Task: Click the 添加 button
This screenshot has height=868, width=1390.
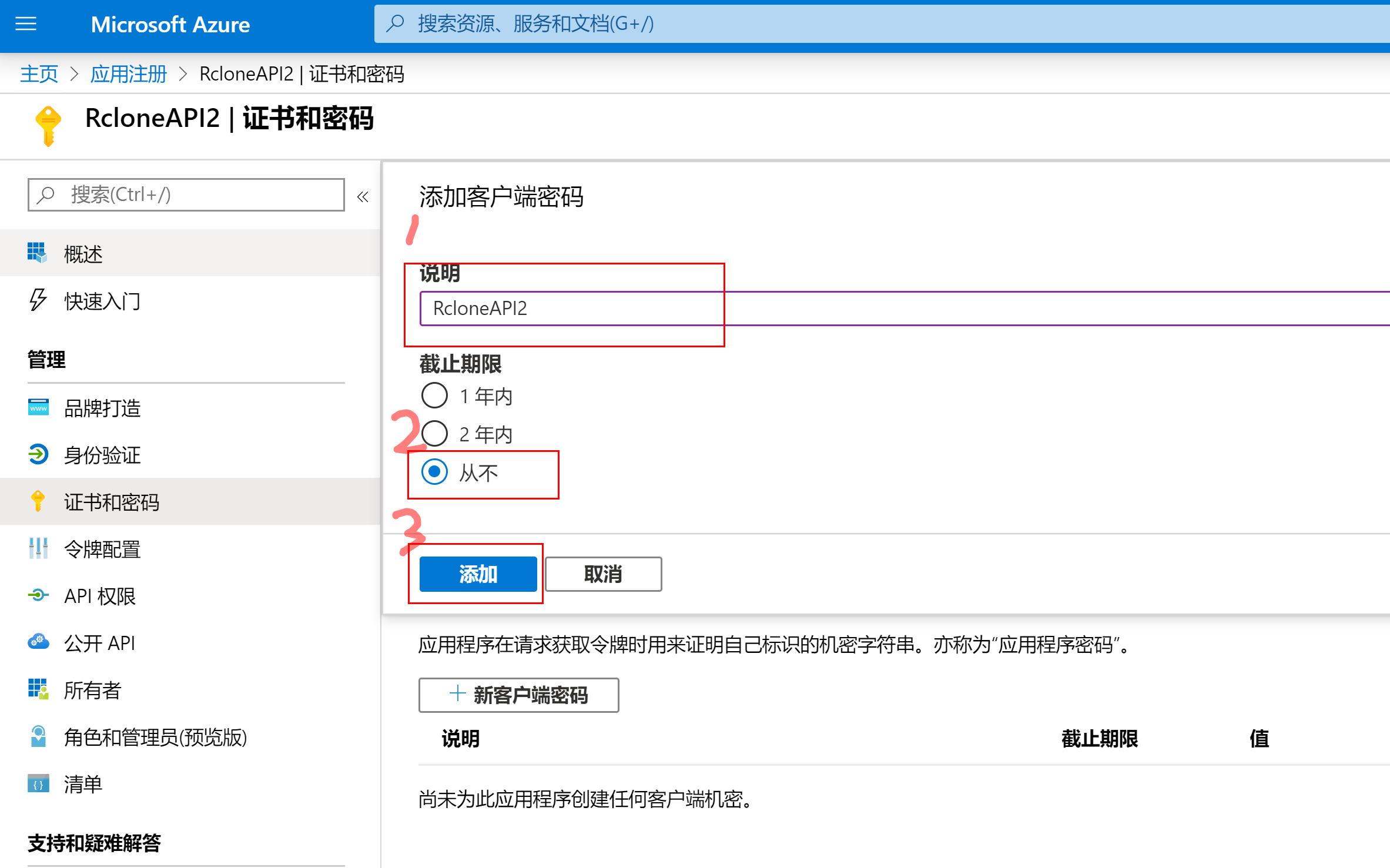Action: pyautogui.click(x=478, y=574)
